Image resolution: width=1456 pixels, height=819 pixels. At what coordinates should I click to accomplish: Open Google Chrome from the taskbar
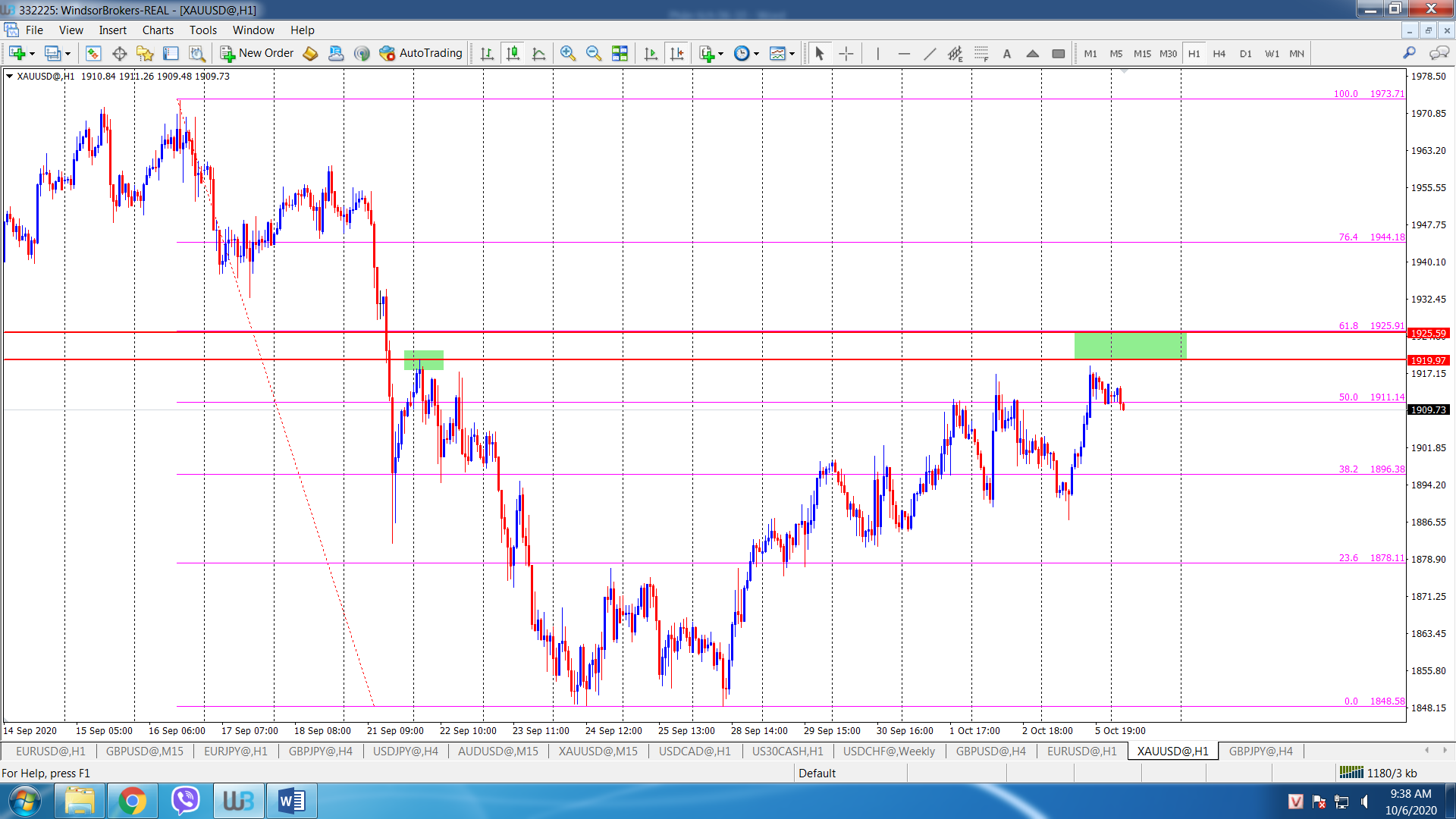tap(132, 801)
